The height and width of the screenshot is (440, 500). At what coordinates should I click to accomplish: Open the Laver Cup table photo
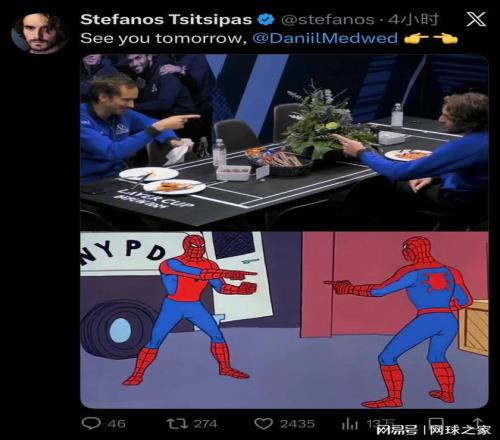284,142
